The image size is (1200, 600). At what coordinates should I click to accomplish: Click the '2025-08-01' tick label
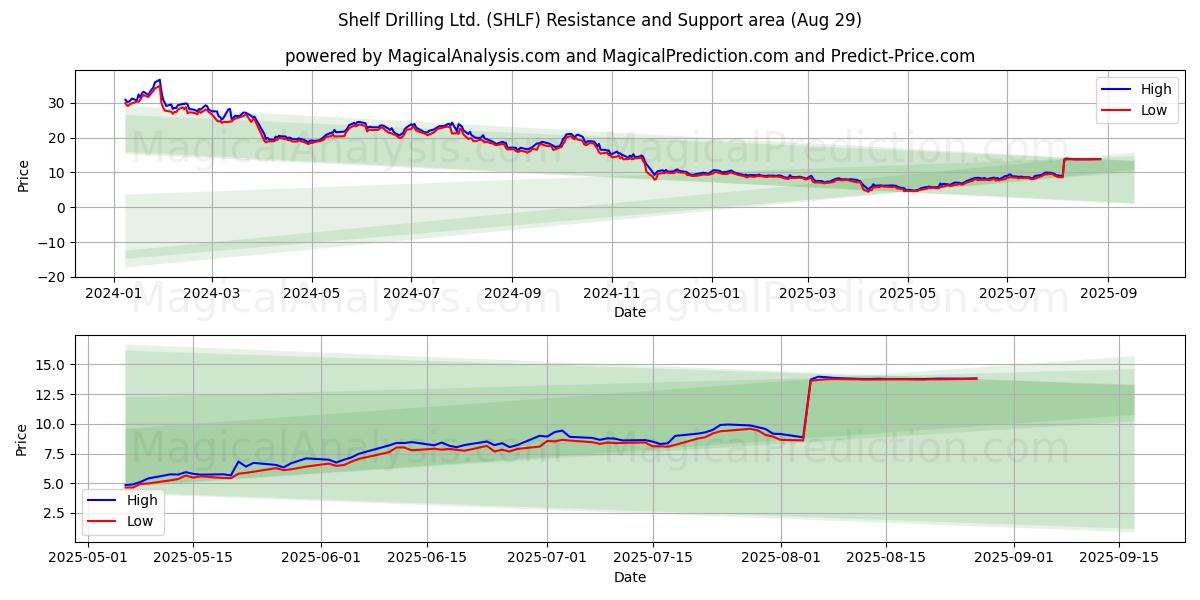coord(780,558)
